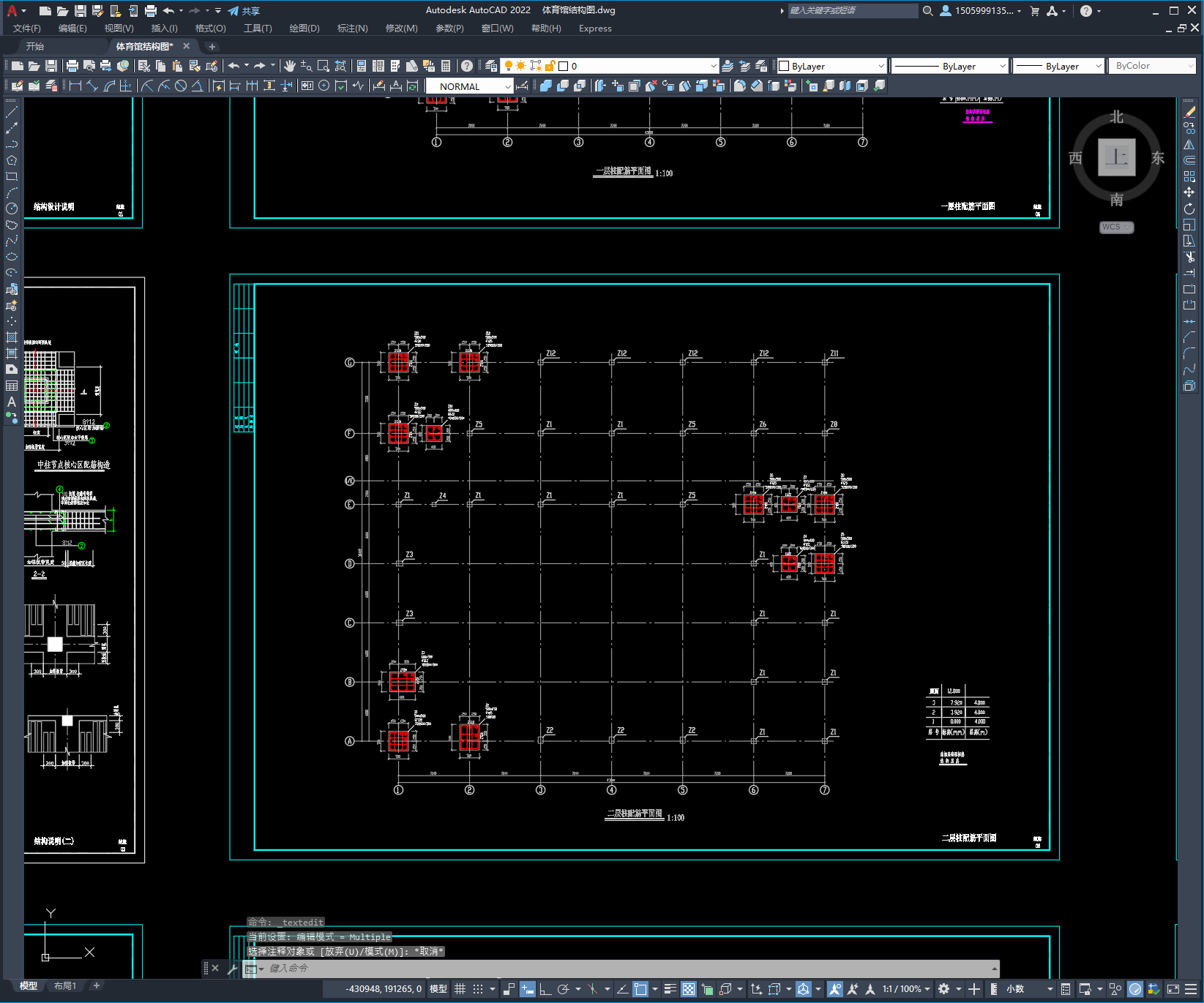Select the Linear dimension tool
This screenshot has width=1204, height=1003.
(75, 86)
